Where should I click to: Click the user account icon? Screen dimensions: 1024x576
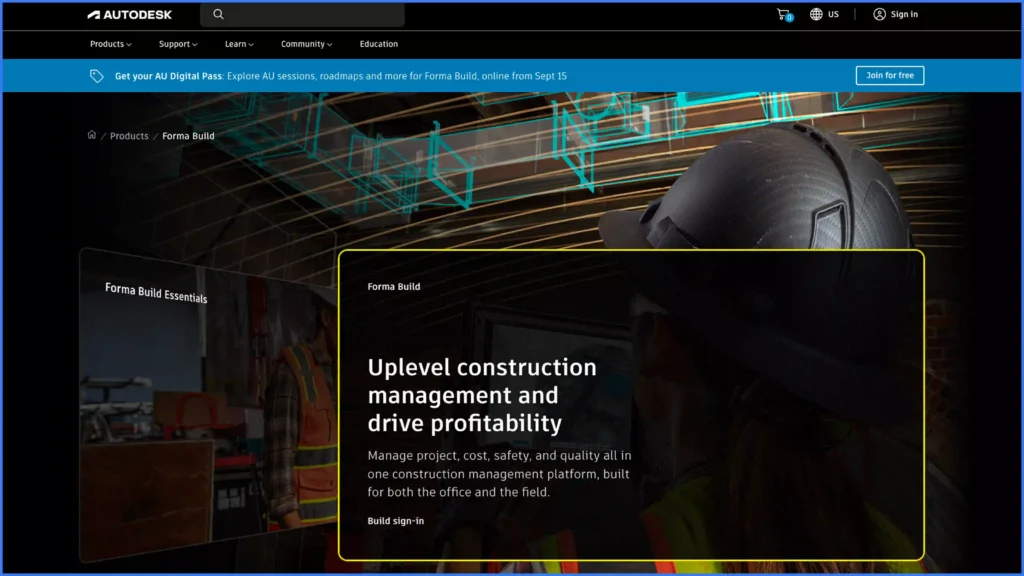pos(879,14)
